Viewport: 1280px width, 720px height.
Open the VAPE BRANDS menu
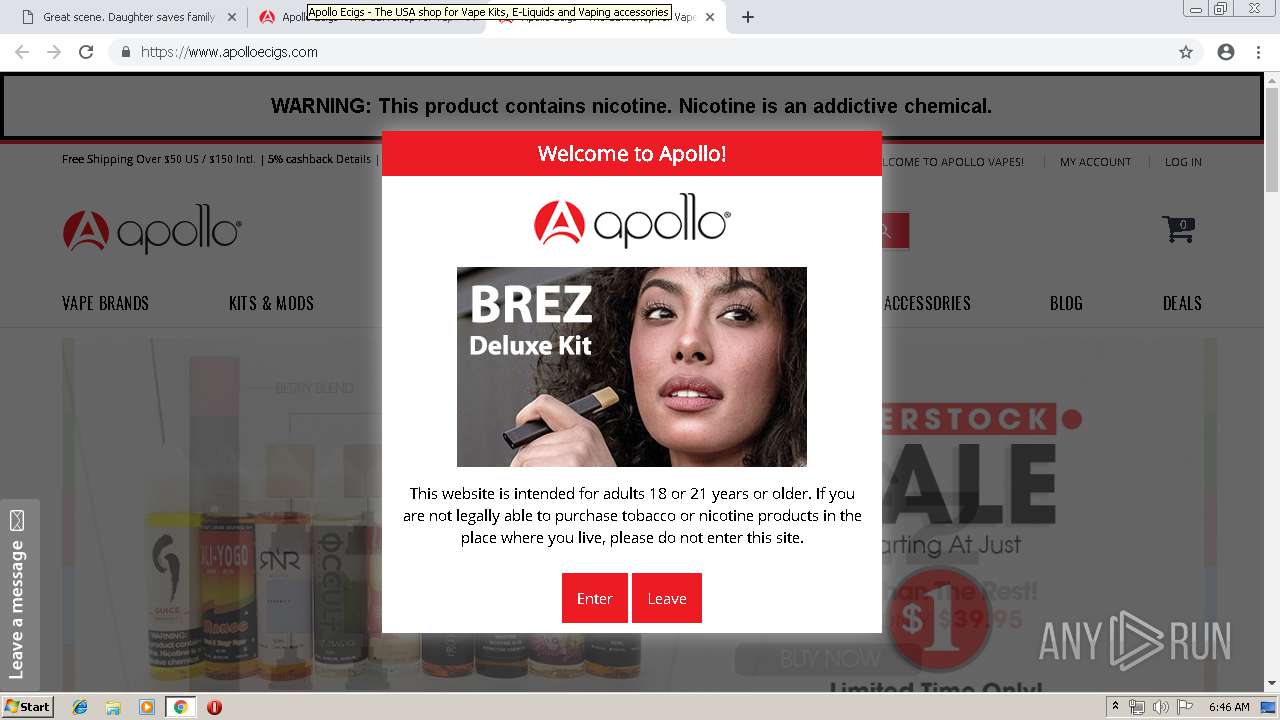(105, 303)
